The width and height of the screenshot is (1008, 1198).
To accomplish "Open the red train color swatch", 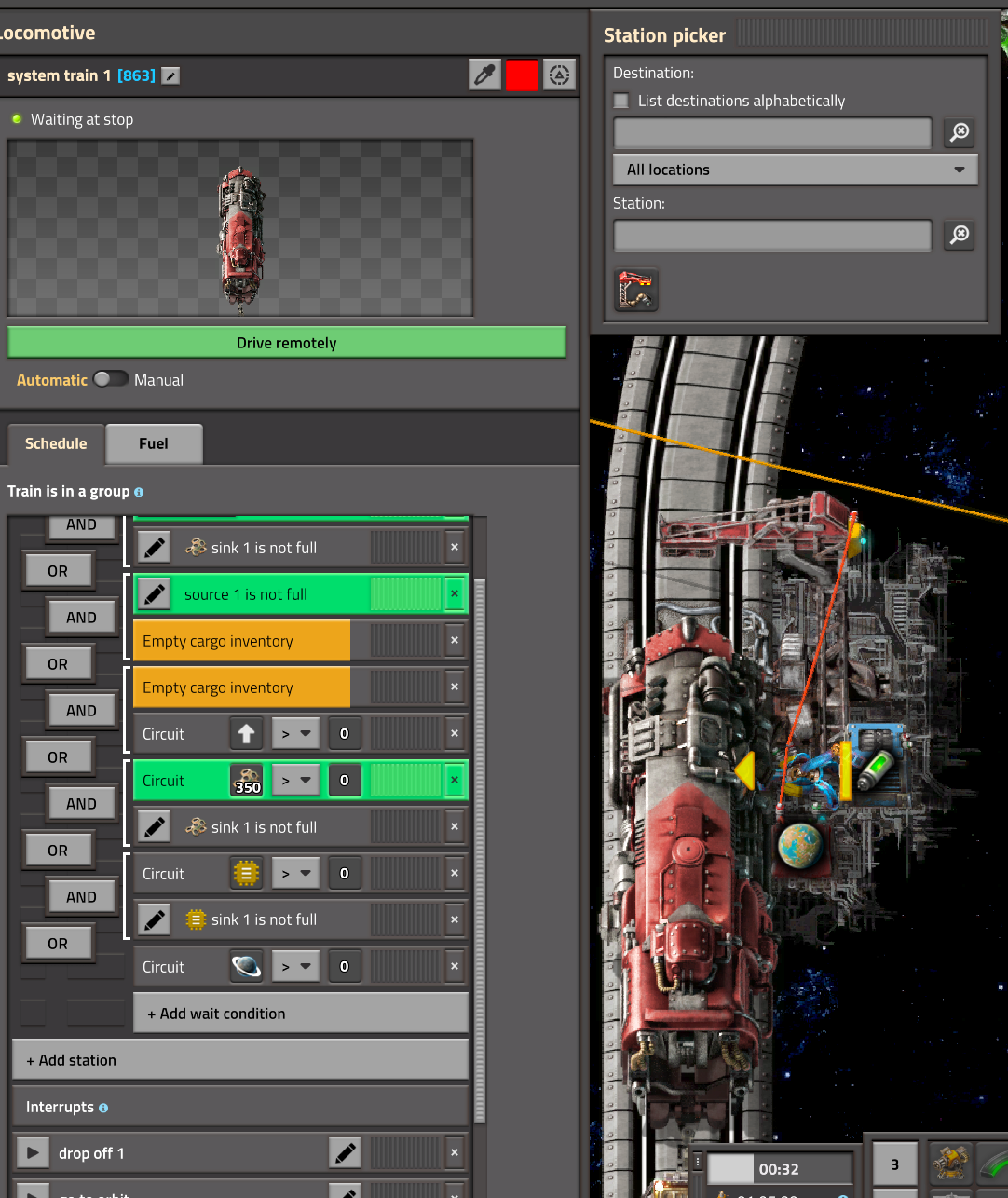I will [x=522, y=75].
